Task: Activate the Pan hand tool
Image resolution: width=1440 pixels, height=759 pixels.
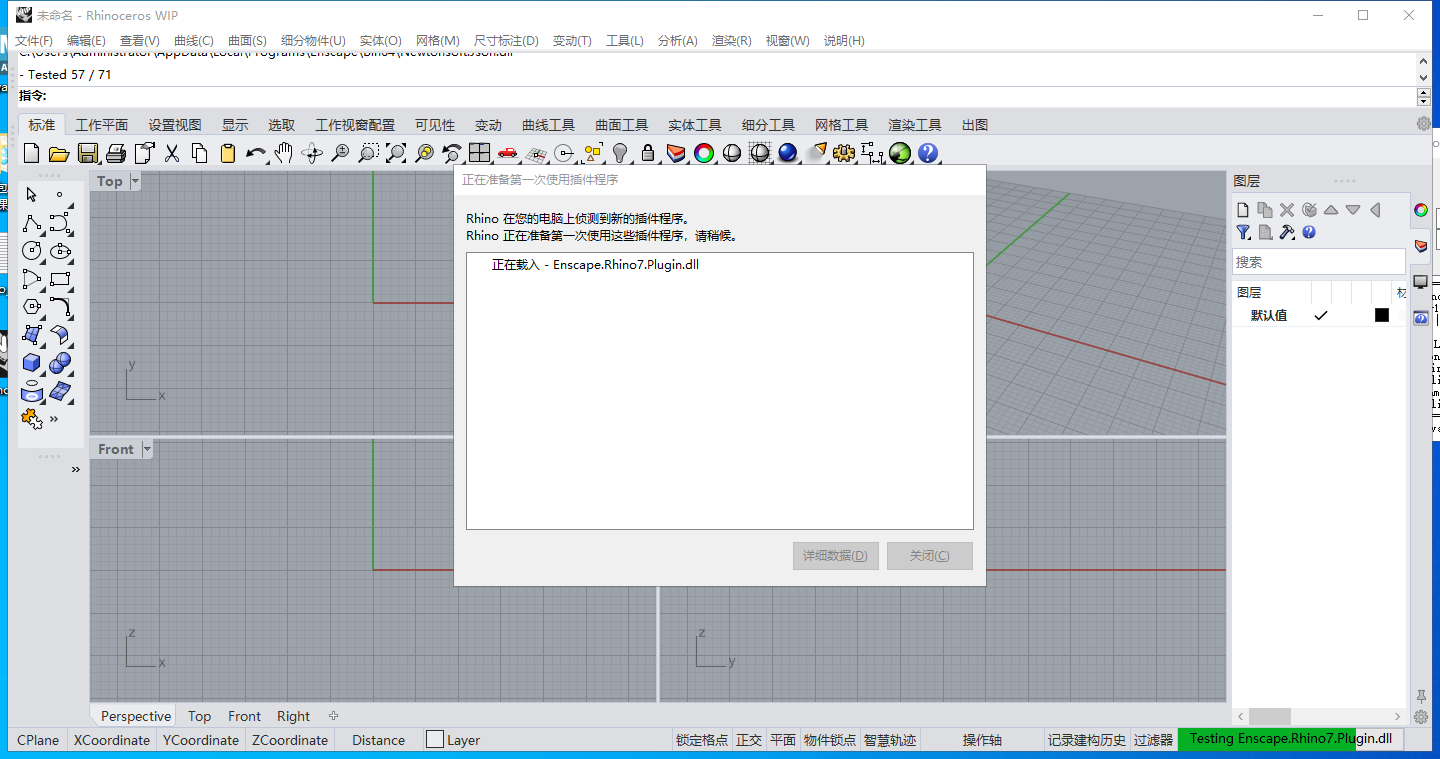Action: 284,153
